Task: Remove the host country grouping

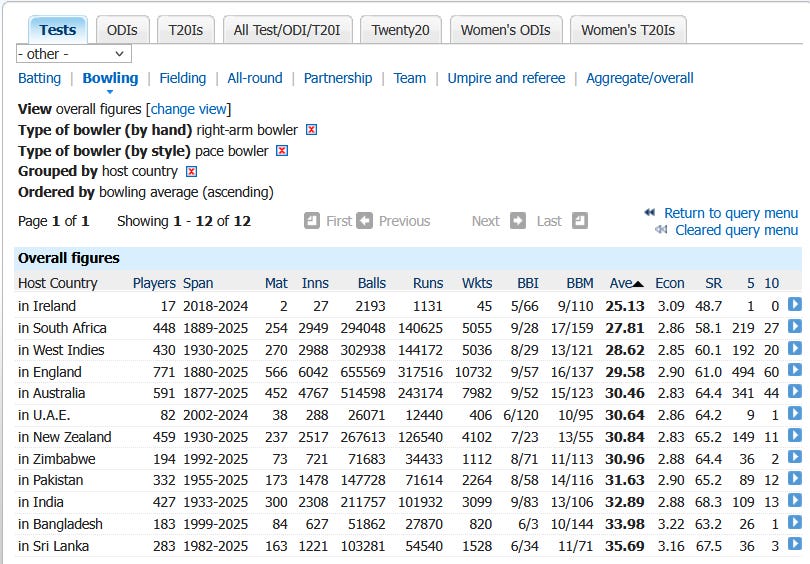Action: (191, 171)
